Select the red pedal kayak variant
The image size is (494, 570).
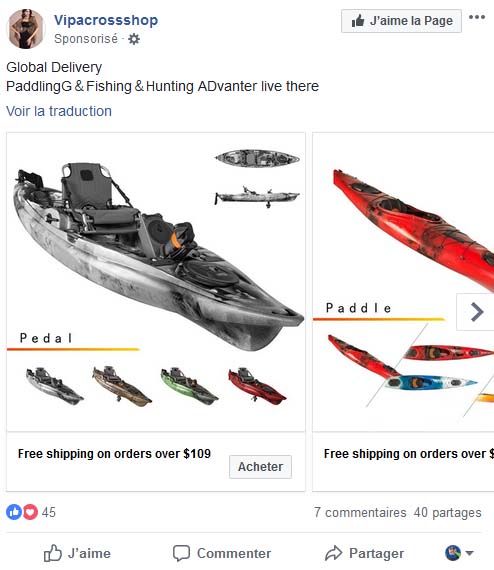[x=257, y=386]
